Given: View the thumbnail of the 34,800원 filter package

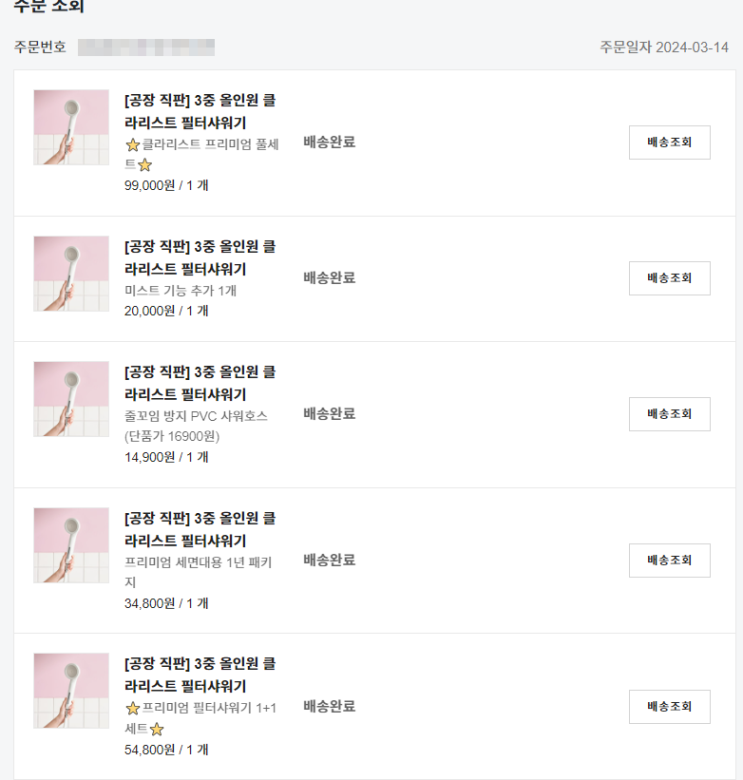Looking at the screenshot, I should point(71,545).
